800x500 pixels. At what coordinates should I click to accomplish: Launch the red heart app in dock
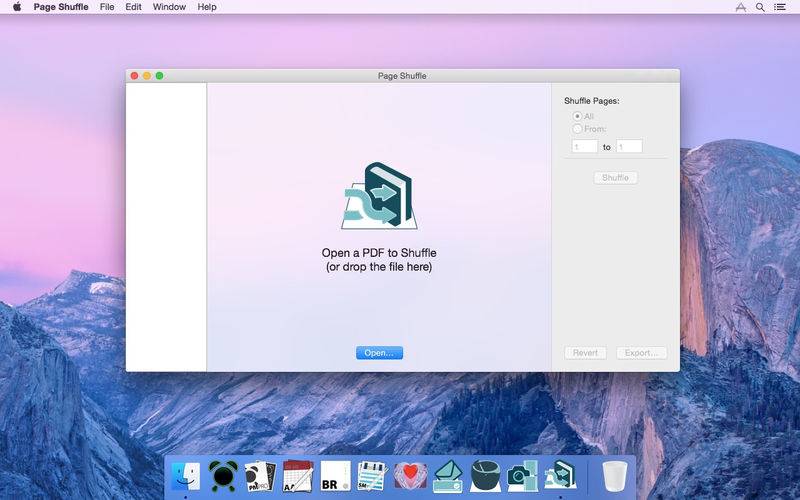(410, 476)
